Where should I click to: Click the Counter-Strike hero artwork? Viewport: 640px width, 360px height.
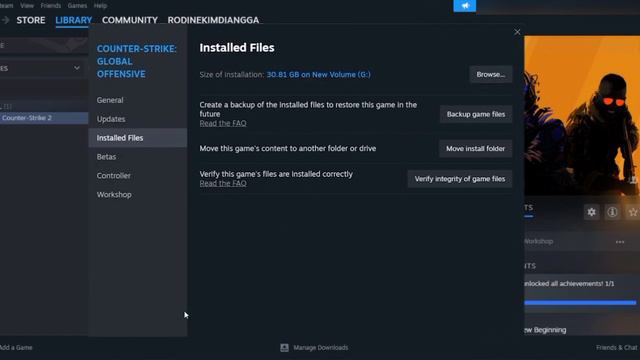coord(582,116)
